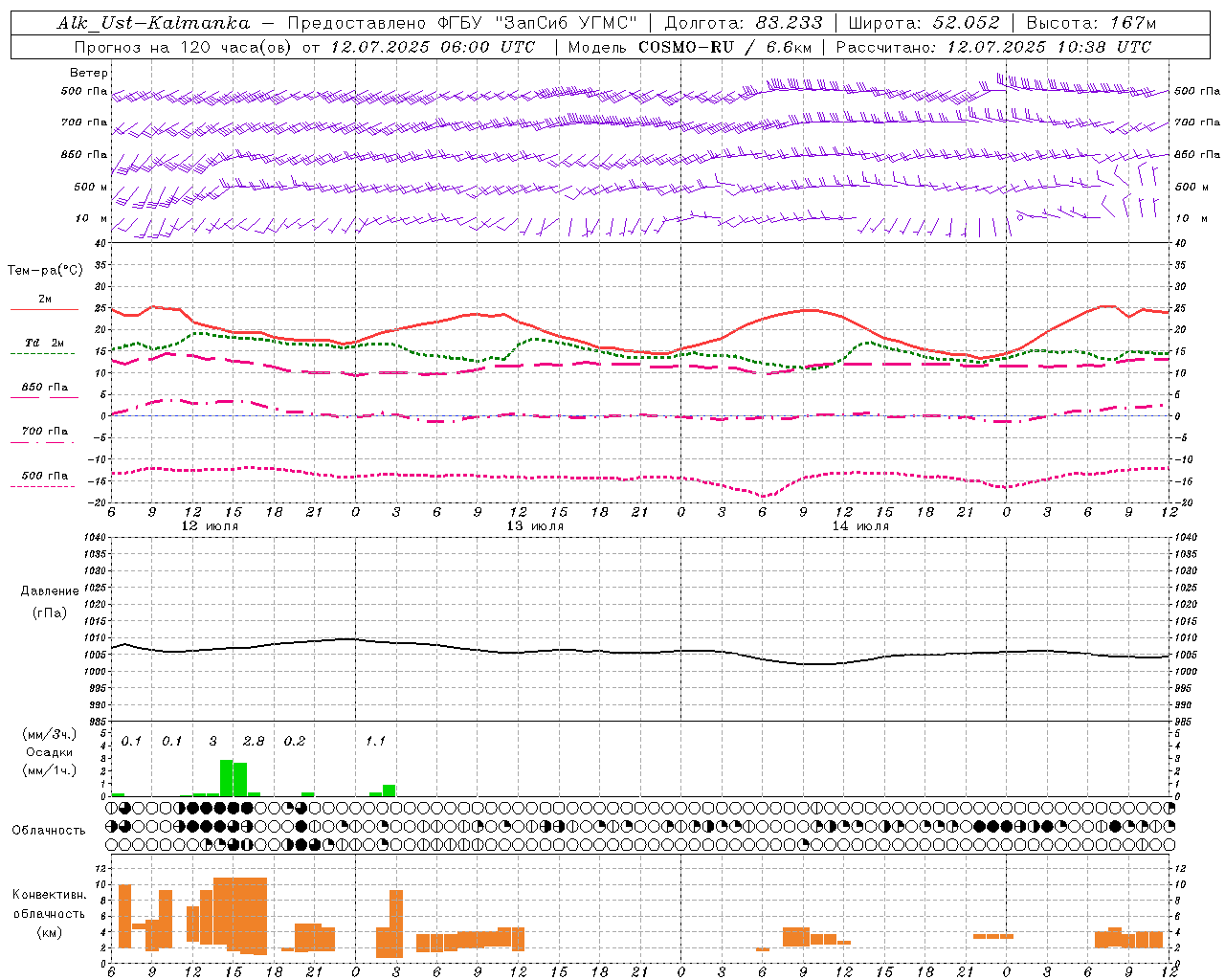
Task: Select the provider text ФГБУ "ЗапСиб УГМС"
Action: tap(538, 23)
